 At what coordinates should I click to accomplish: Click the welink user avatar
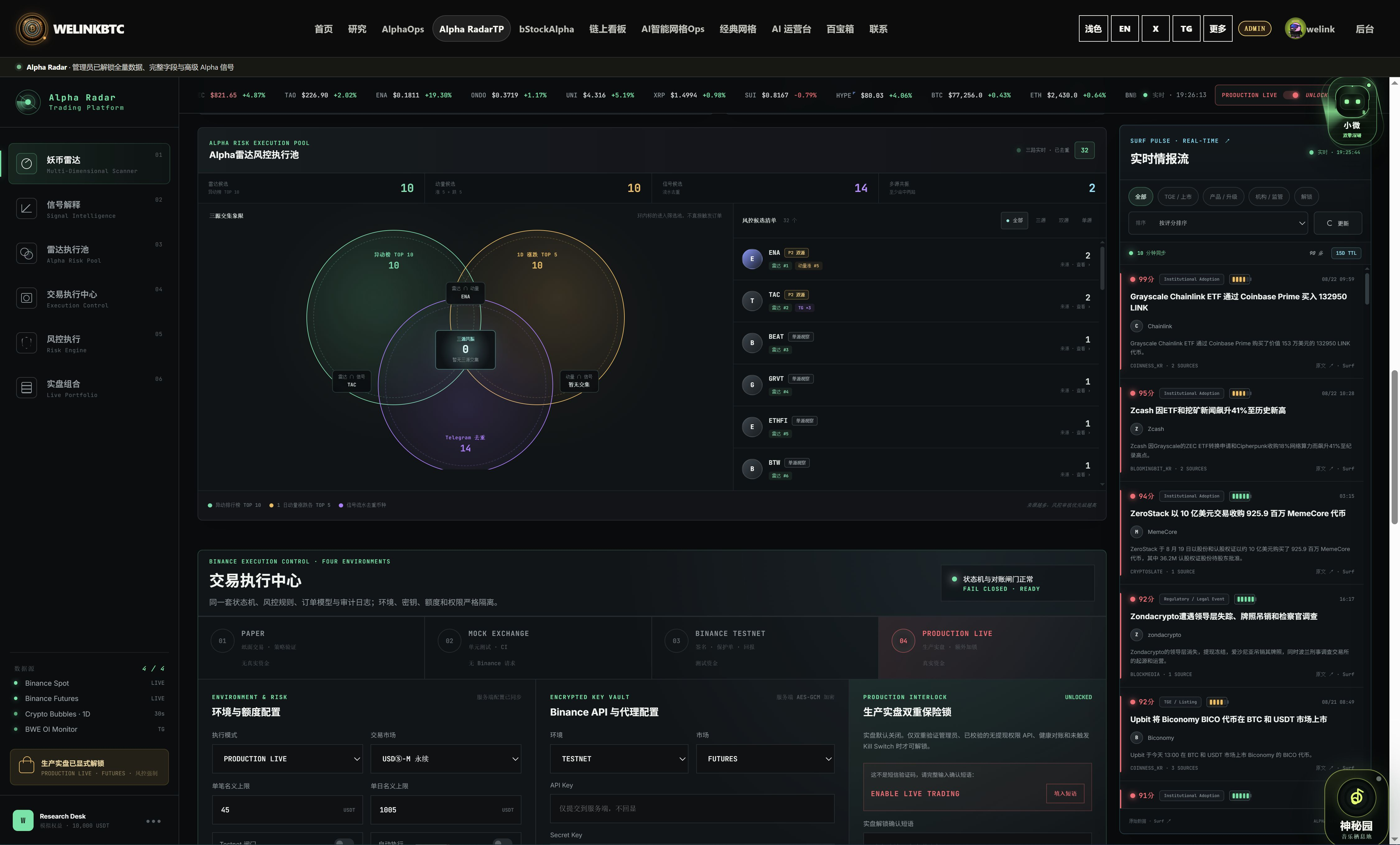(1295, 29)
